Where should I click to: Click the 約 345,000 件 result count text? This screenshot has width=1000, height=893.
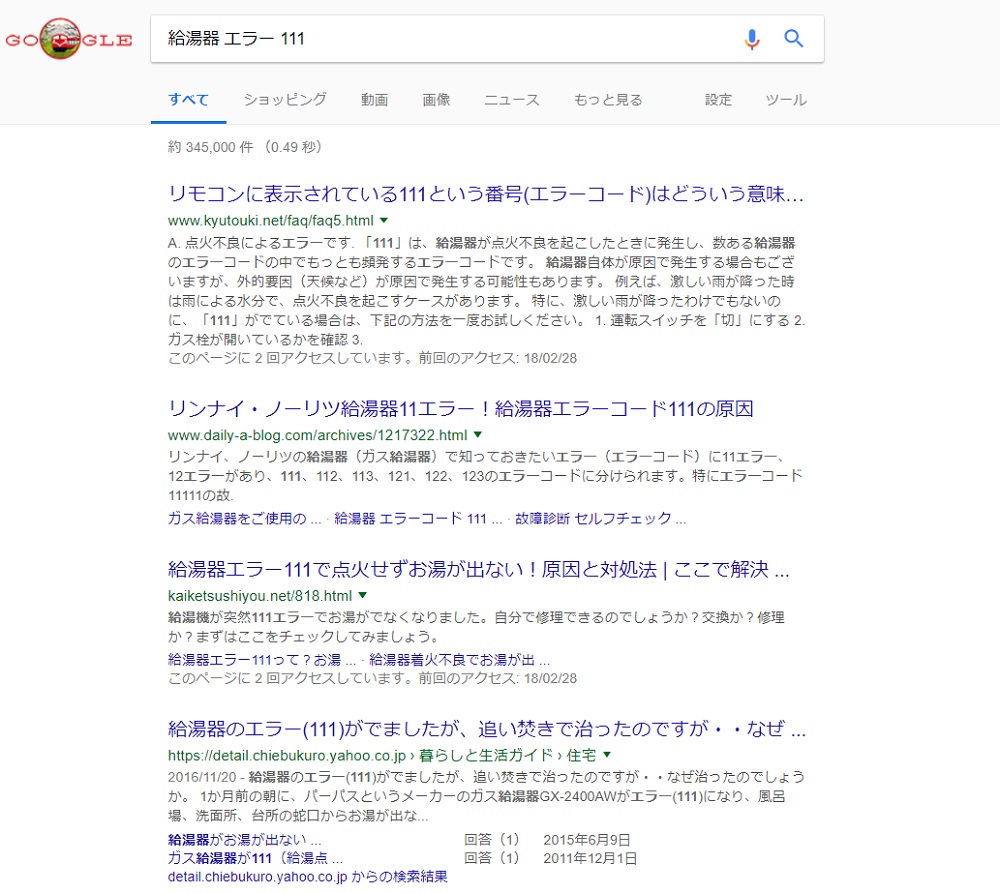210,147
